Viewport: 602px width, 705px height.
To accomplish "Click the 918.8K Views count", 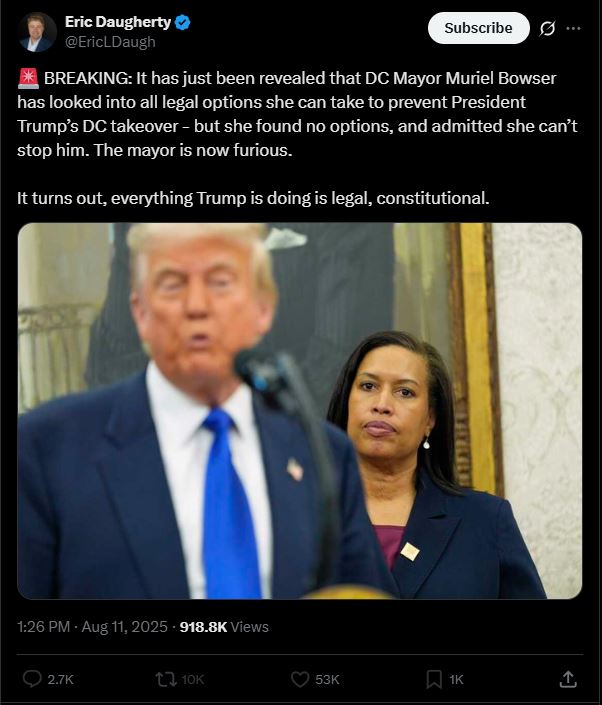I will click(x=224, y=627).
